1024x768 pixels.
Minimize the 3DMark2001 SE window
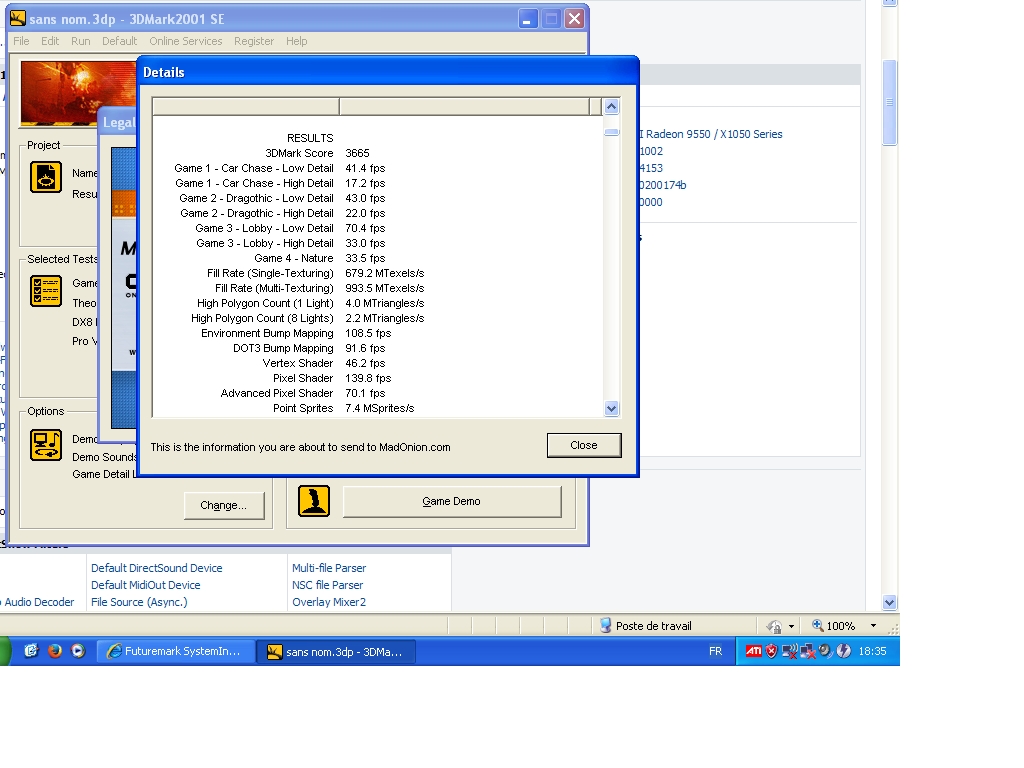[x=528, y=19]
